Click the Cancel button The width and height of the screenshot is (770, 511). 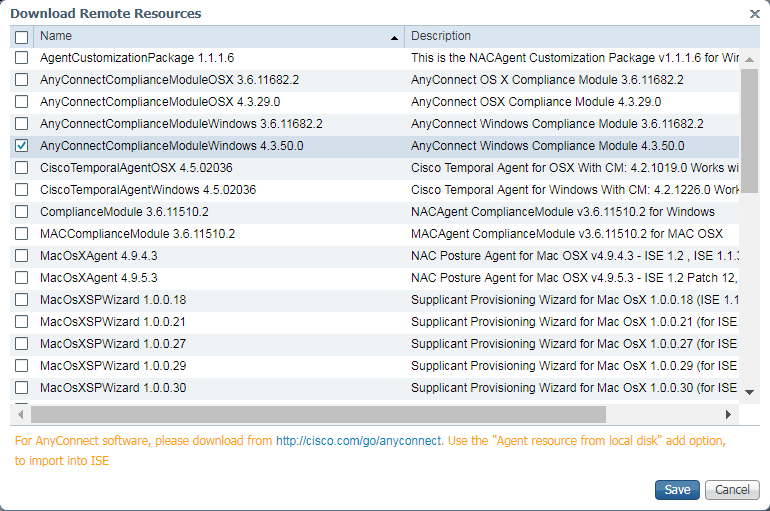point(732,490)
